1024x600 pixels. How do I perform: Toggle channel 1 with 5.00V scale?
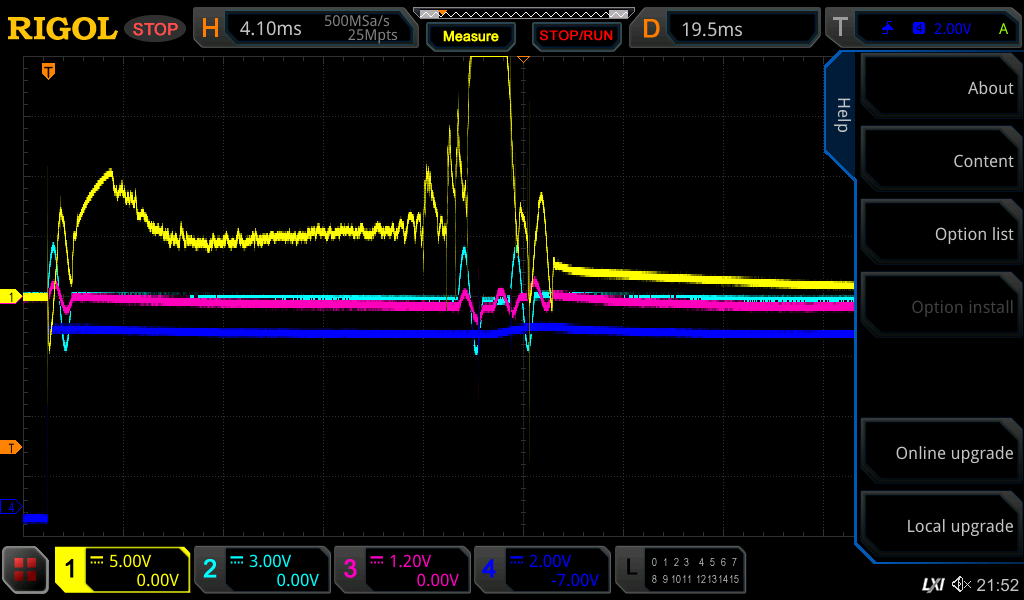coord(123,570)
